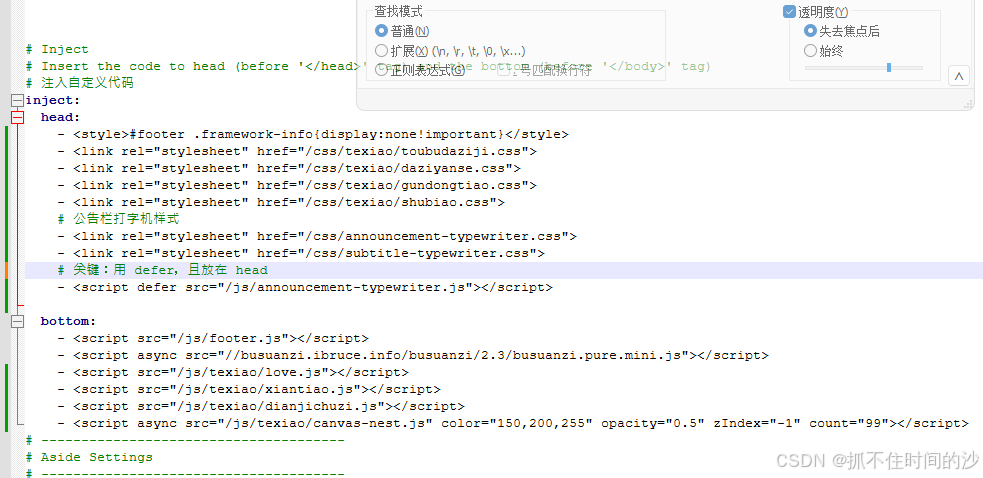Click the '# Aside Settings' comment

(90, 457)
